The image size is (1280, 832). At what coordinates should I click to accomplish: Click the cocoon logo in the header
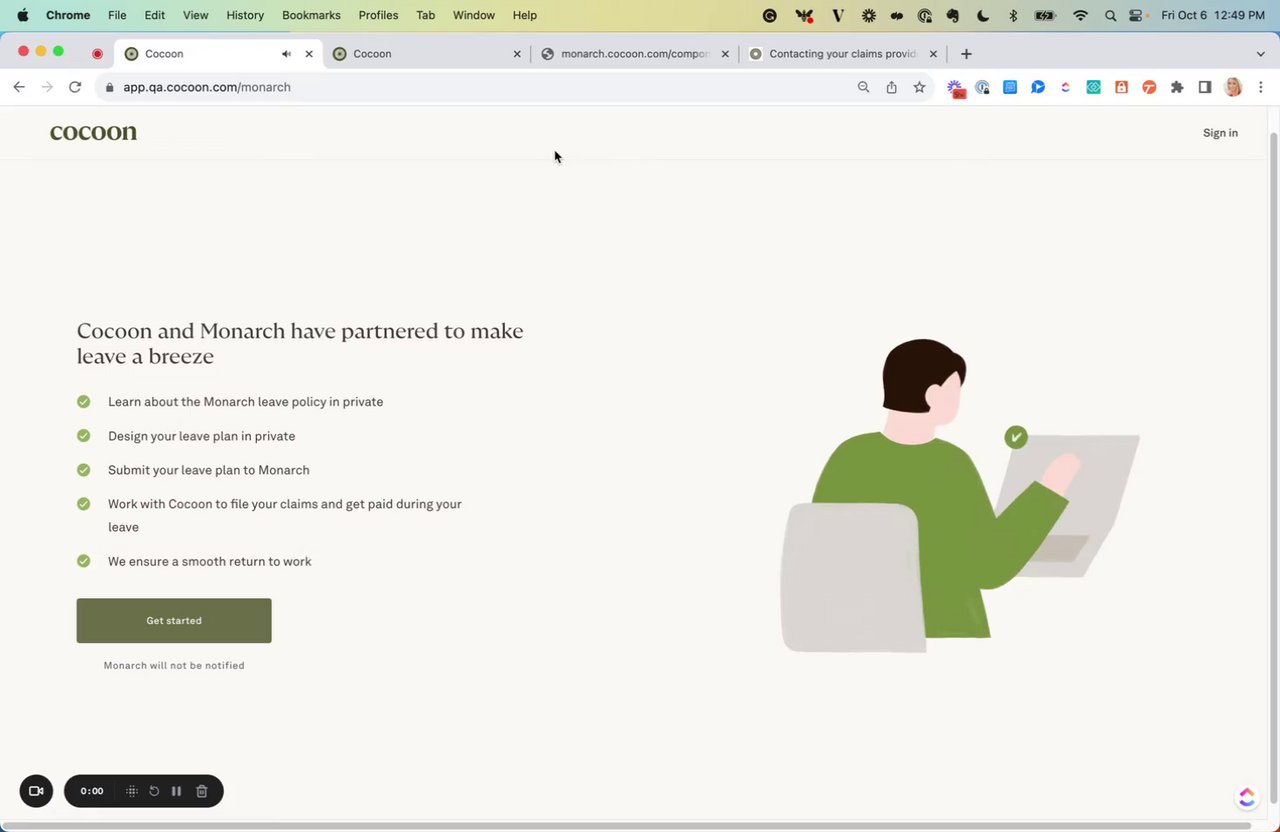[93, 132]
